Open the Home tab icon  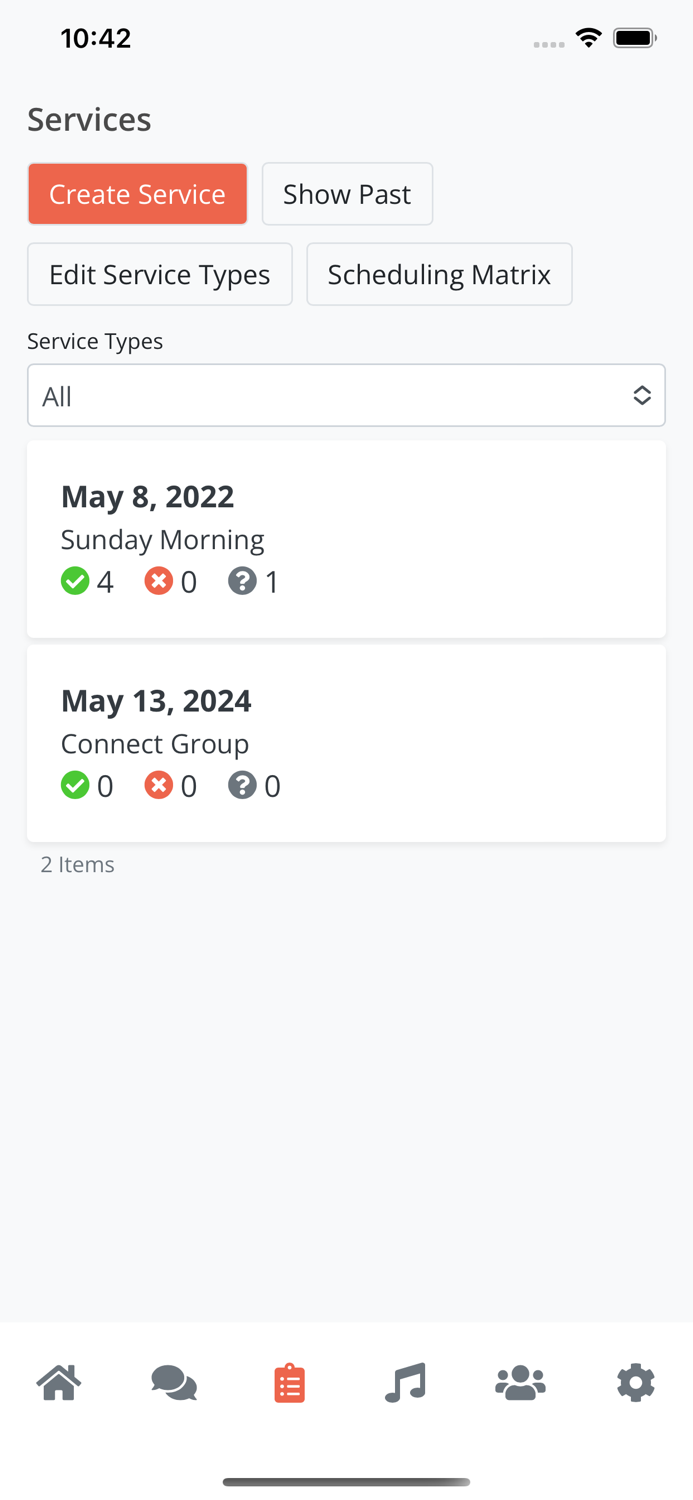click(x=59, y=1383)
